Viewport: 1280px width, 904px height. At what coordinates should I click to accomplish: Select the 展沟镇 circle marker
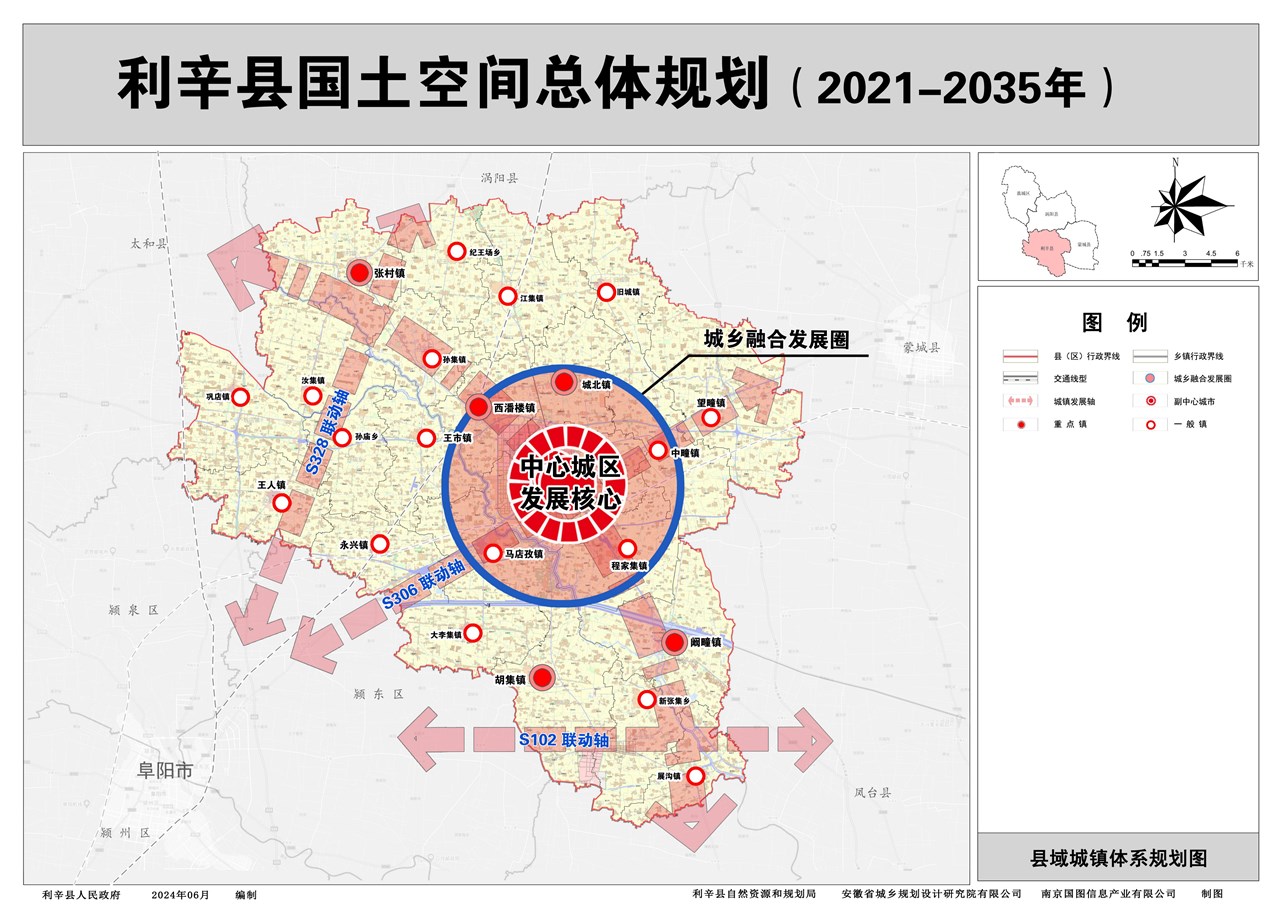point(696,776)
